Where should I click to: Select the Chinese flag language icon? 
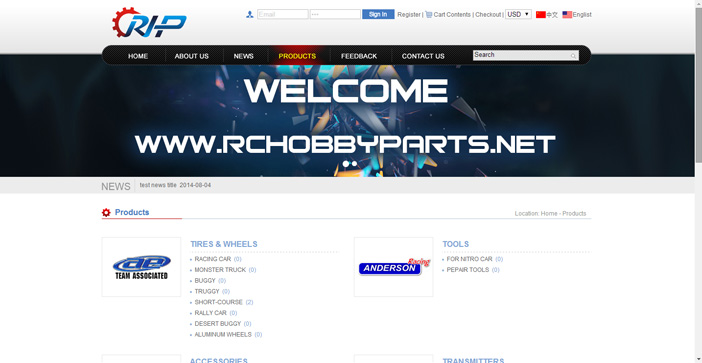click(x=541, y=14)
